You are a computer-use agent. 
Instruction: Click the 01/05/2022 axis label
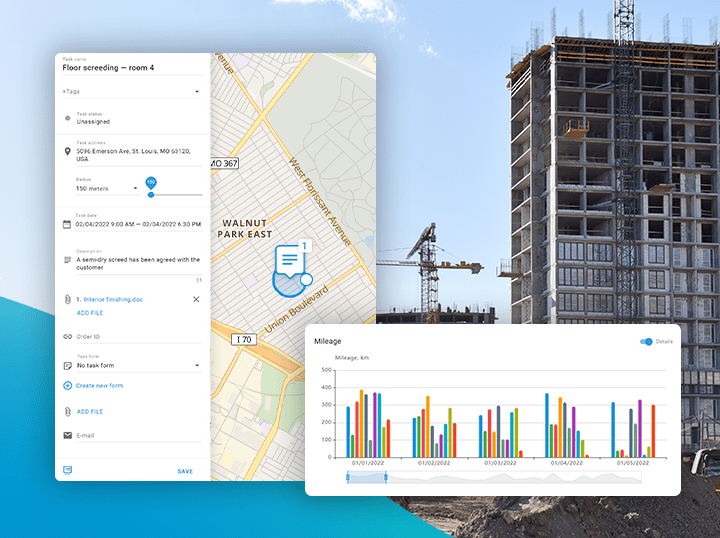633,463
